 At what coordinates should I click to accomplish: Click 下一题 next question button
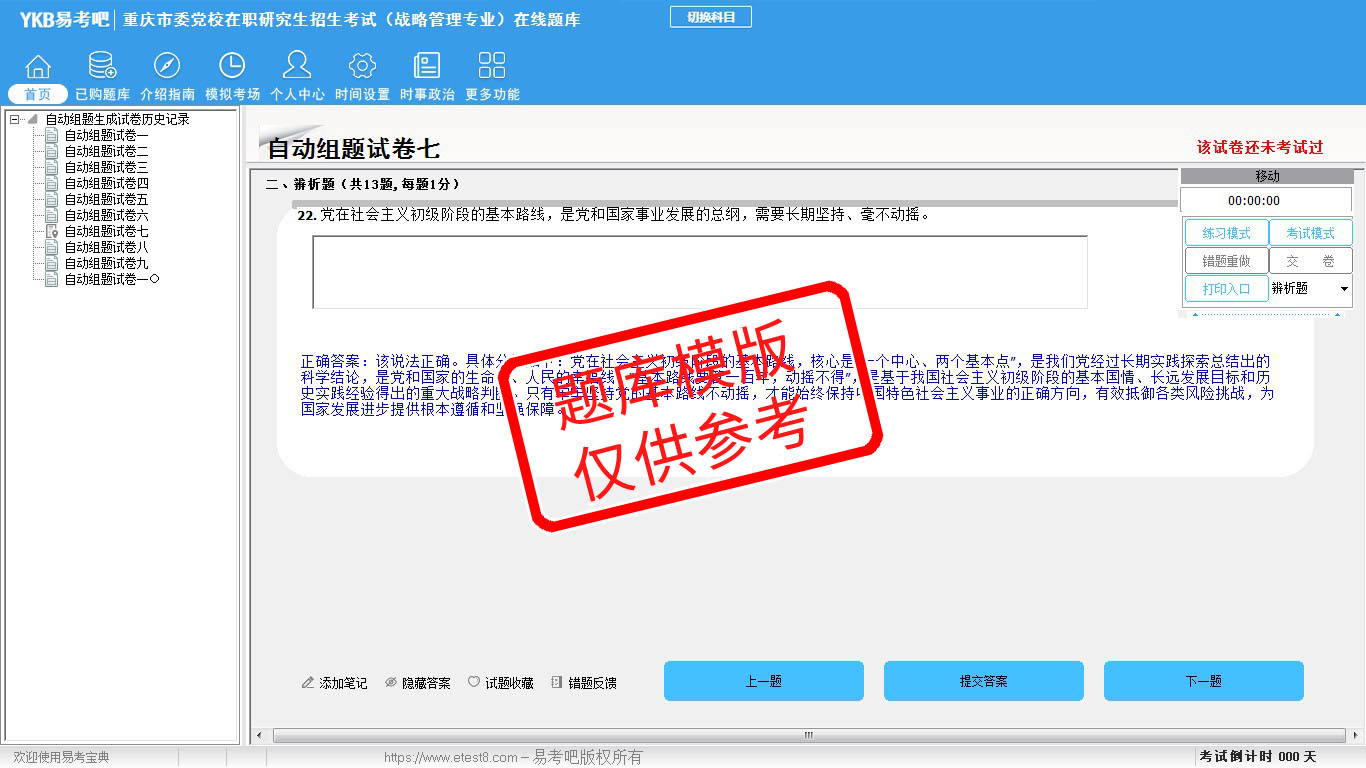coord(1203,681)
